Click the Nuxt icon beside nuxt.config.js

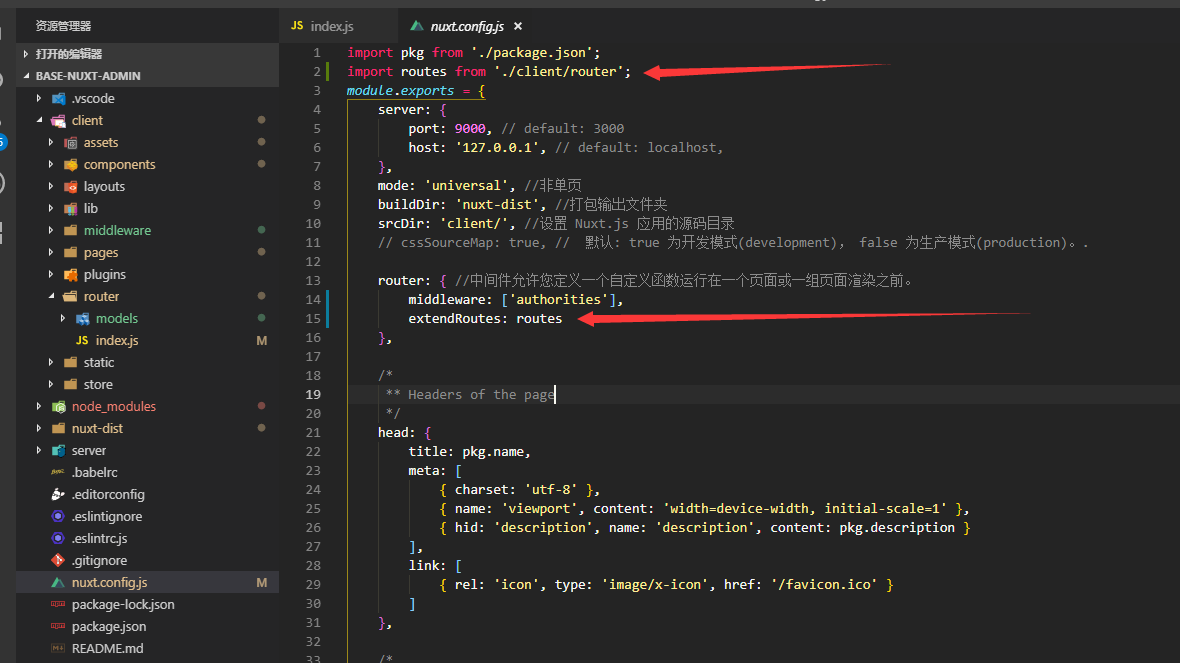pyautogui.click(x=57, y=581)
